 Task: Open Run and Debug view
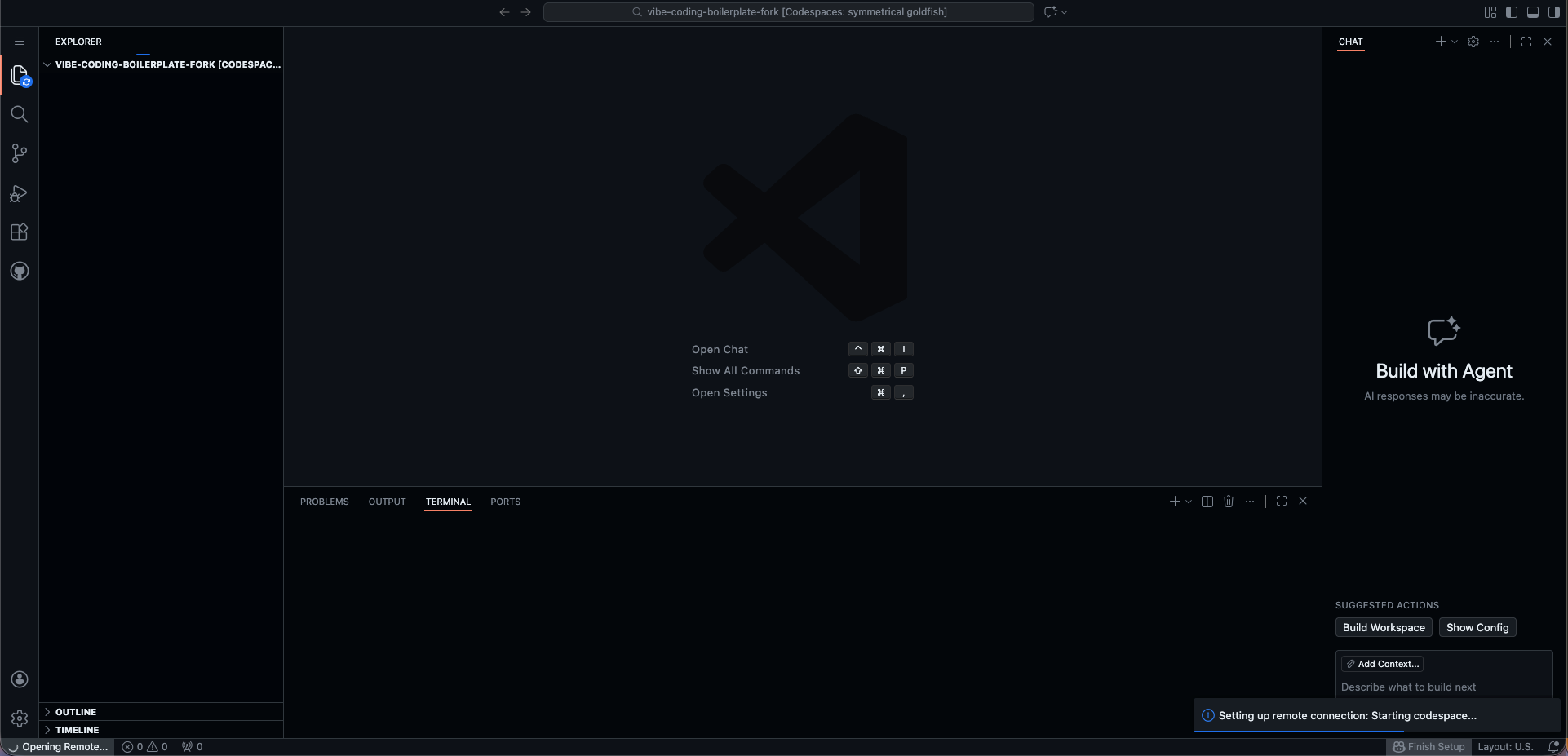coord(20,193)
